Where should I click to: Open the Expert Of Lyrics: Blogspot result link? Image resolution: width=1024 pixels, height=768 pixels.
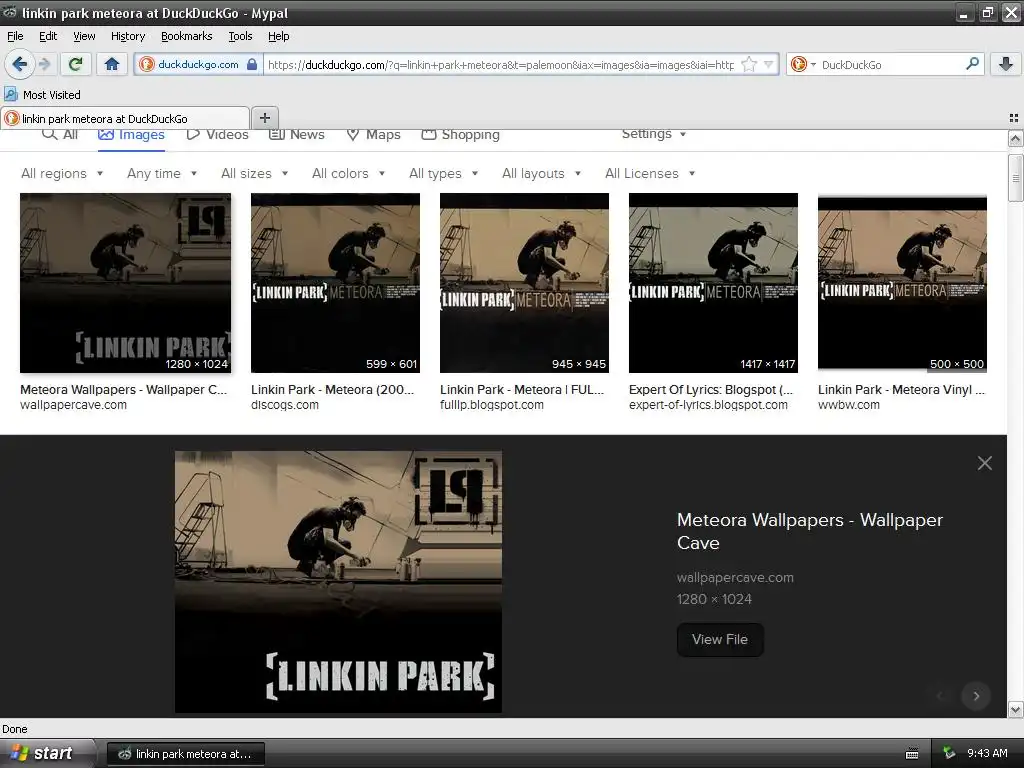pos(711,389)
